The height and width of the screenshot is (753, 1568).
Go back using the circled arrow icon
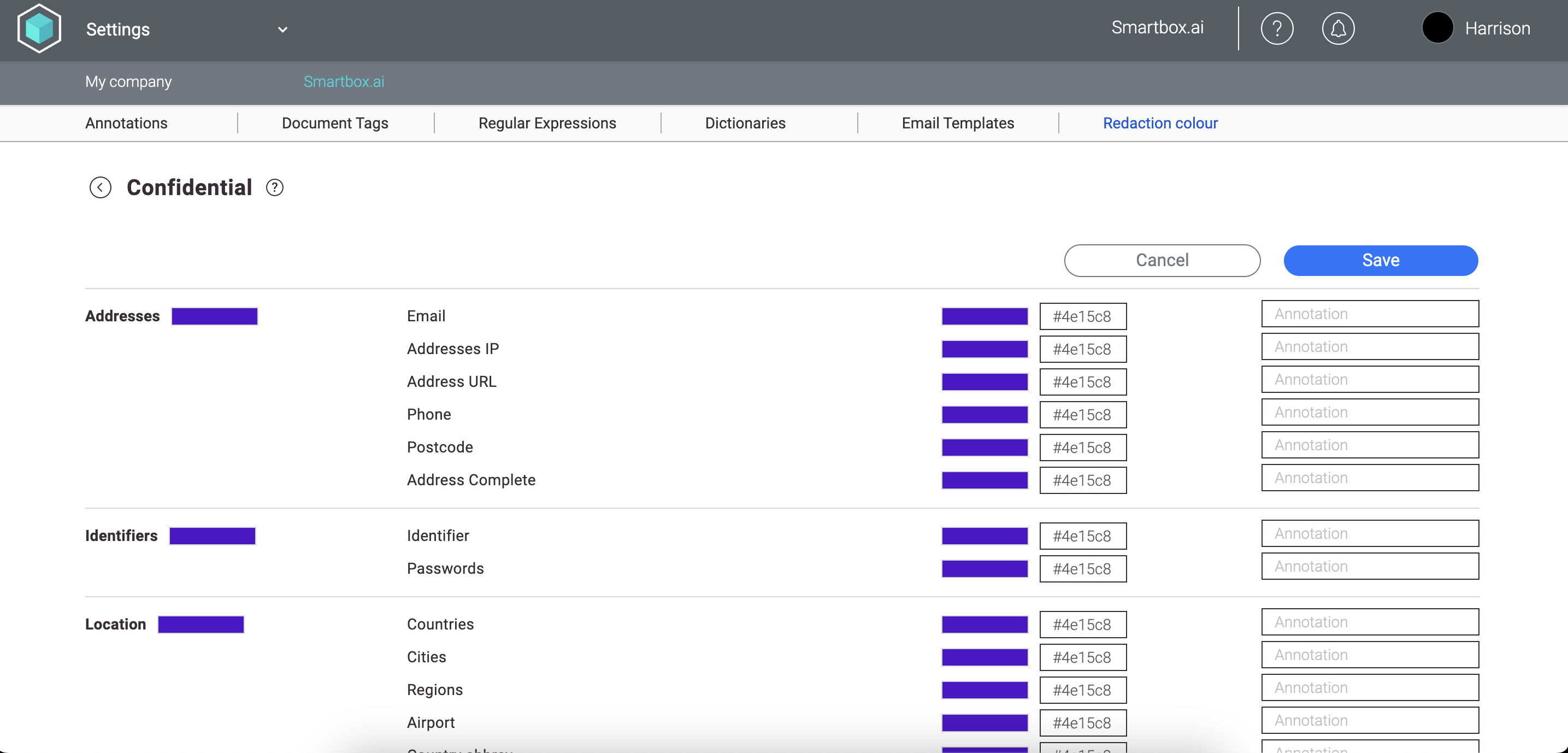pos(100,187)
